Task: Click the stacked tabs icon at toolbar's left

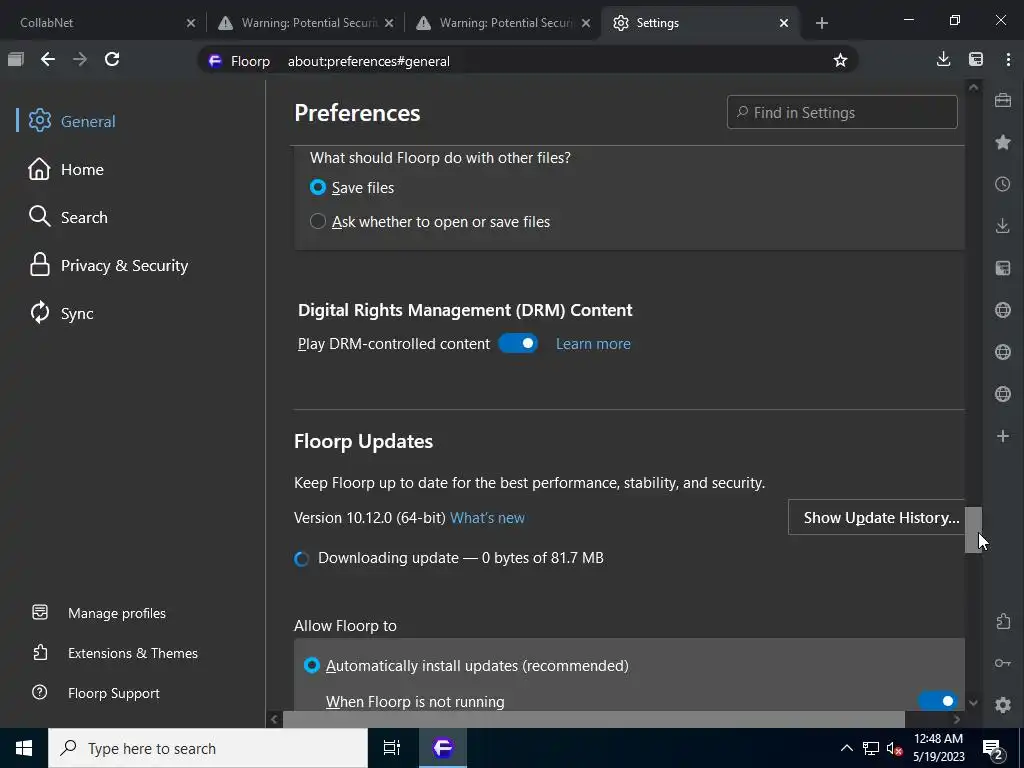Action: [x=16, y=59]
